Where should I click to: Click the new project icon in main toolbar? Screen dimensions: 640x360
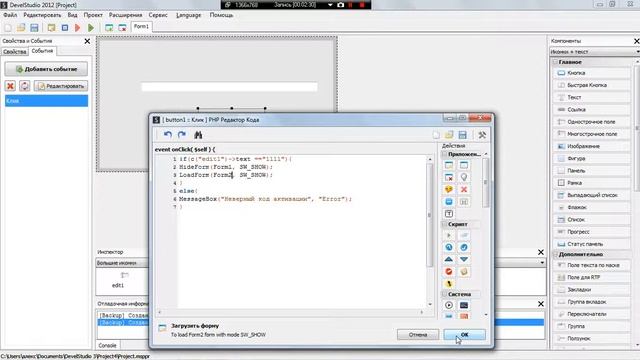[8, 28]
